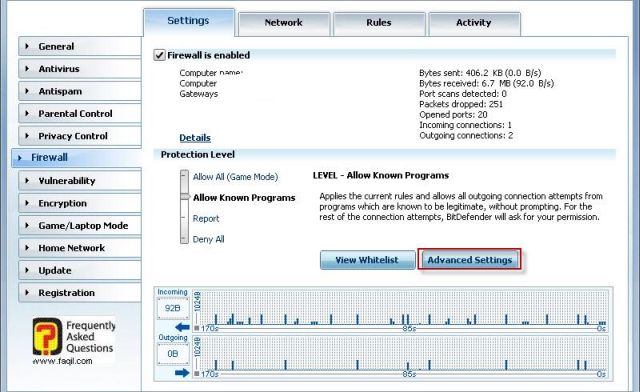Select Antivirus in the sidebar
Screen dimensions: 640x392
tap(80, 69)
